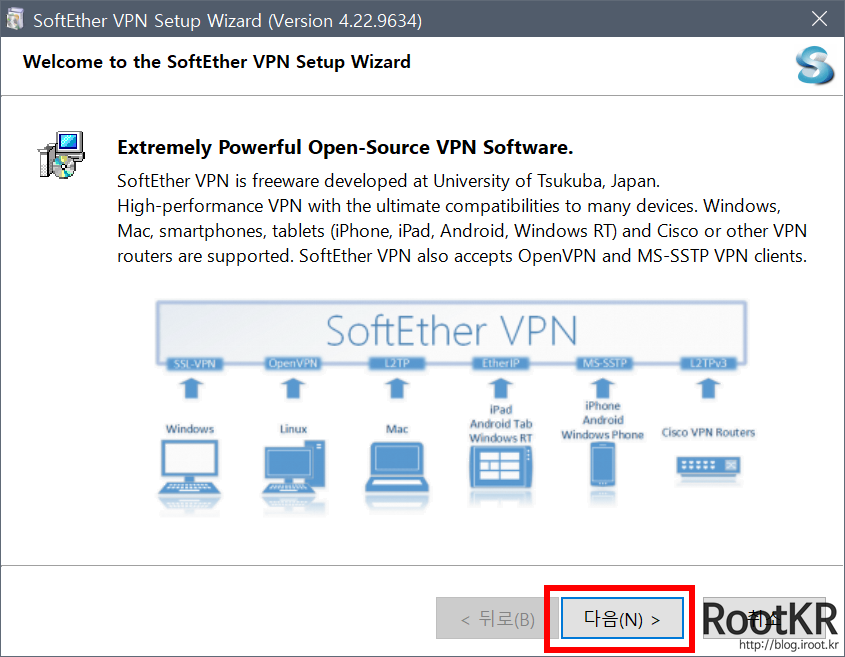Click the Mac laptop icon
The width and height of the screenshot is (845, 657).
(x=397, y=468)
